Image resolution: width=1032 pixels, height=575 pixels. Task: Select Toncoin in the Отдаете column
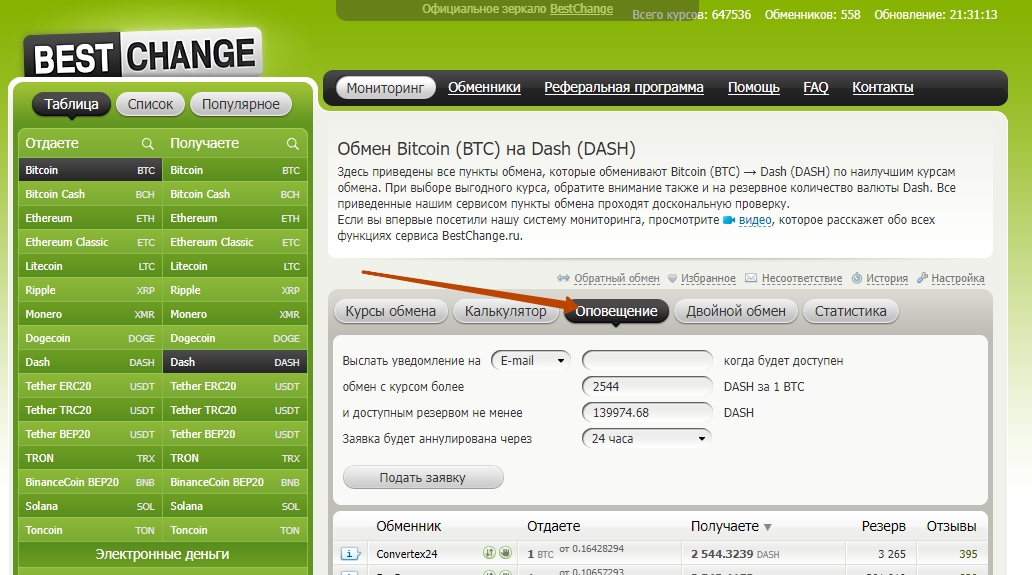[x=90, y=530]
